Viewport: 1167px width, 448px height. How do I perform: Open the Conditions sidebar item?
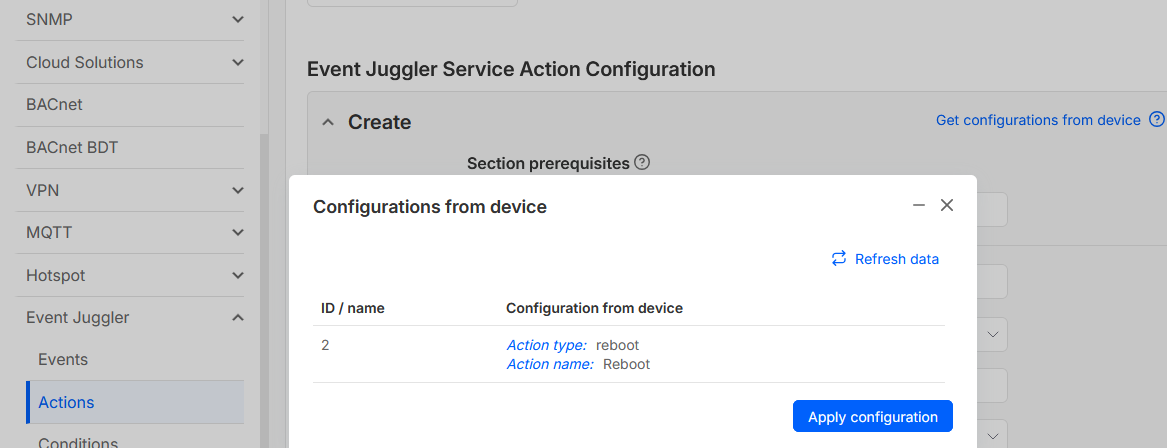[78, 442]
